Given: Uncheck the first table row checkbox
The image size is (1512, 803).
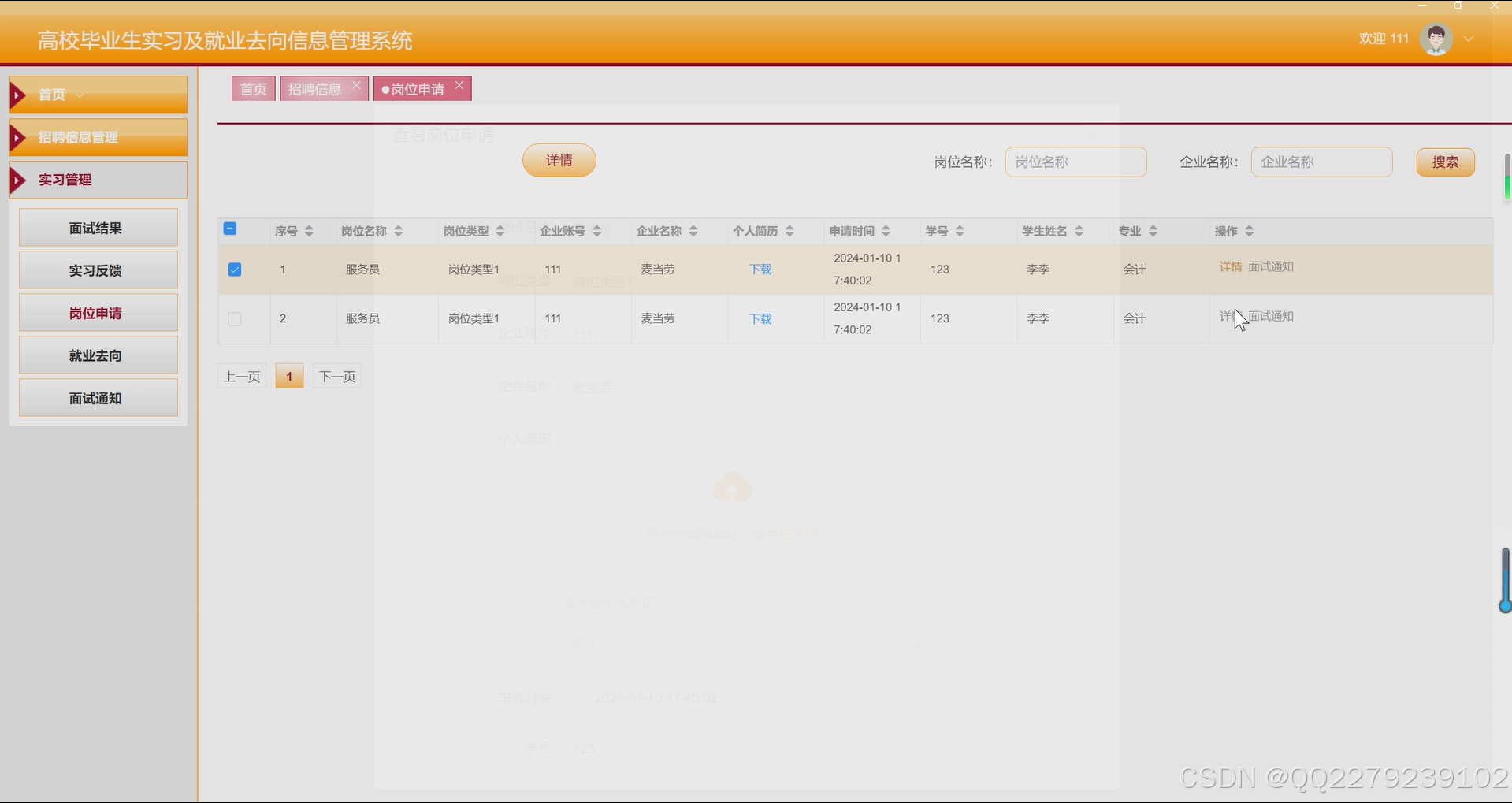Looking at the screenshot, I should [x=234, y=269].
